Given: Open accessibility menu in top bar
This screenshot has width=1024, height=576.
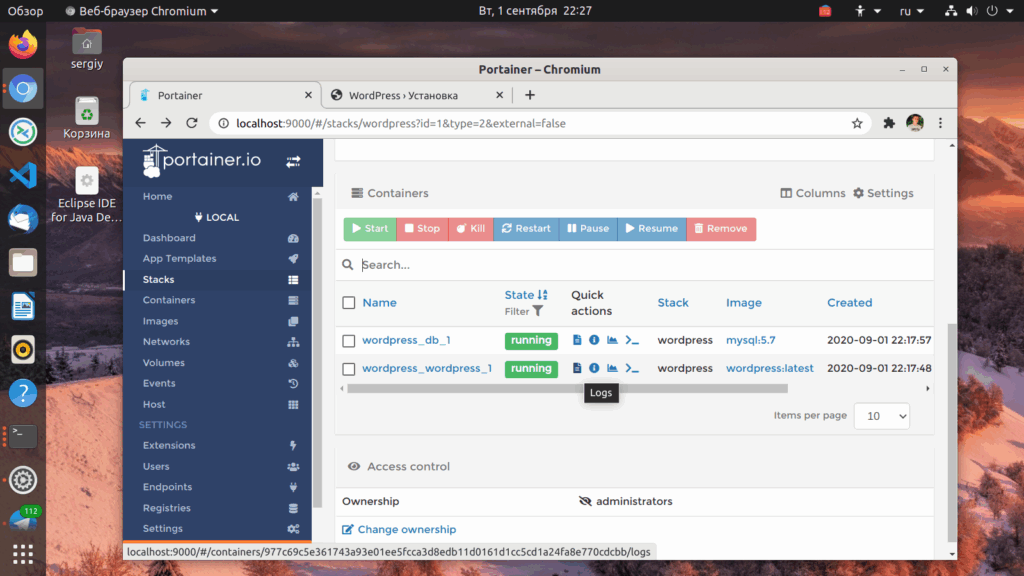Looking at the screenshot, I should pyautogui.click(x=867, y=11).
